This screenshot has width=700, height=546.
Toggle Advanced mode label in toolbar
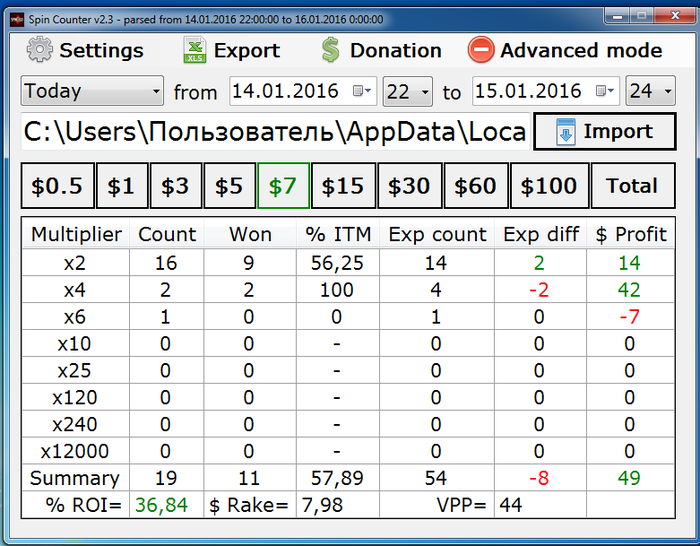coord(581,50)
